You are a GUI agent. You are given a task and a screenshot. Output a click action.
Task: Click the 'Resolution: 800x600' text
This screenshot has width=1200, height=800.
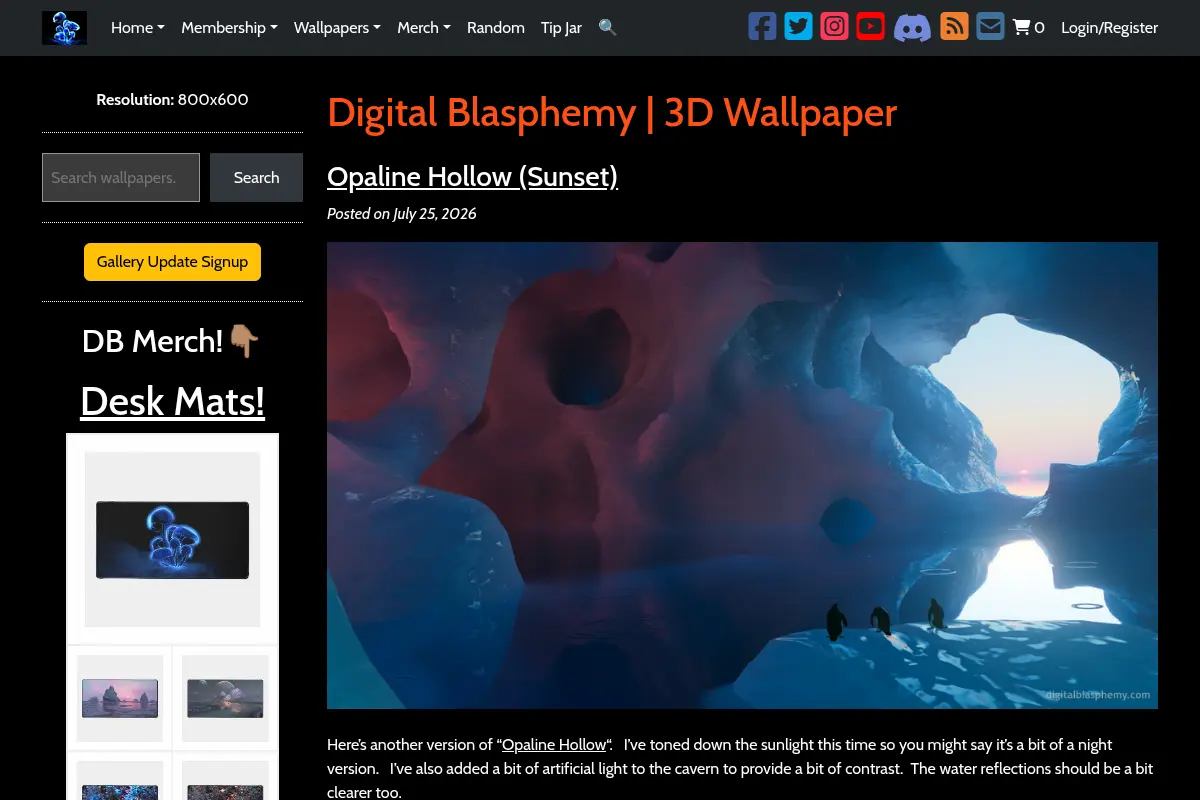[x=172, y=100]
